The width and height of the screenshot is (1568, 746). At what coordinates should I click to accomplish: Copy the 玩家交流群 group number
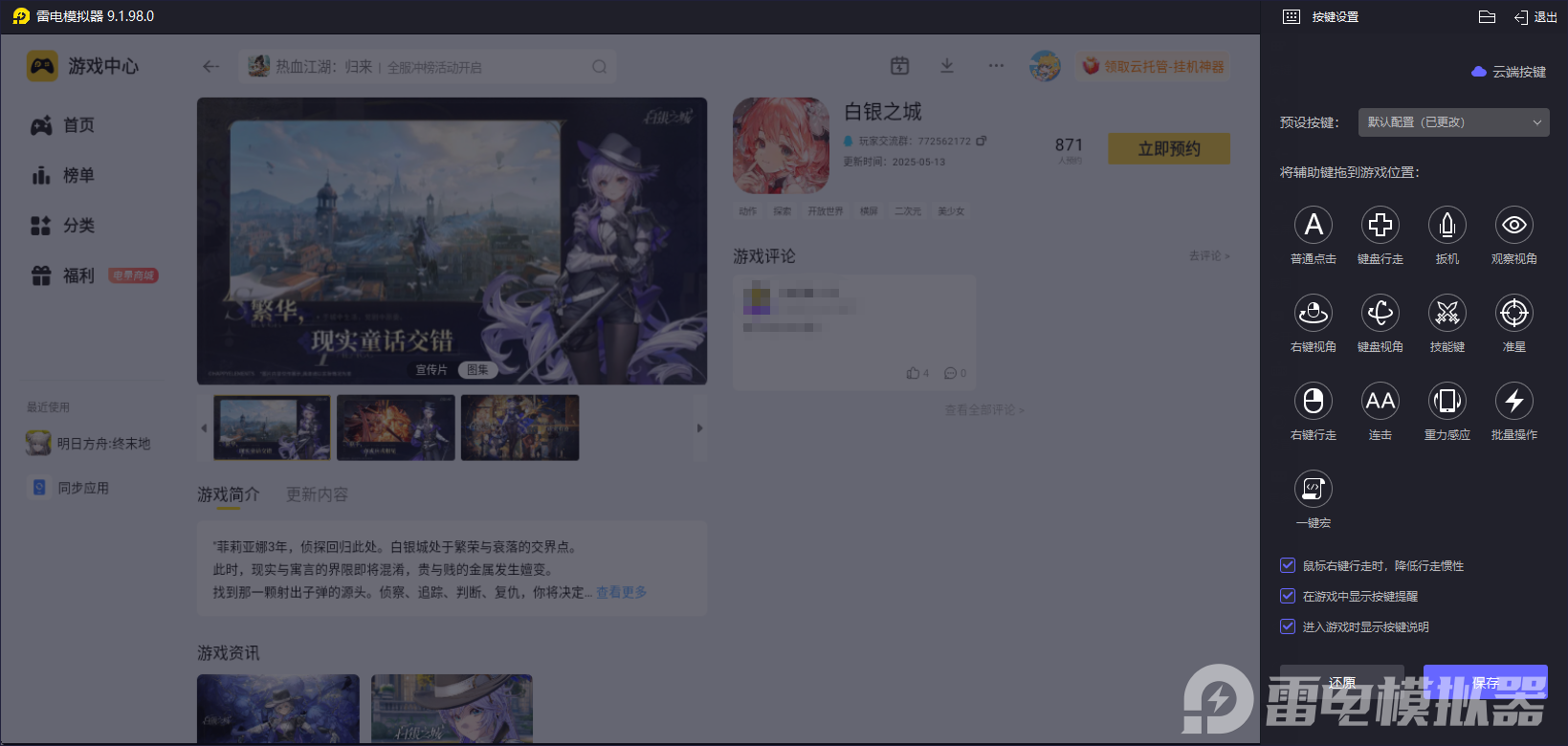tap(982, 141)
